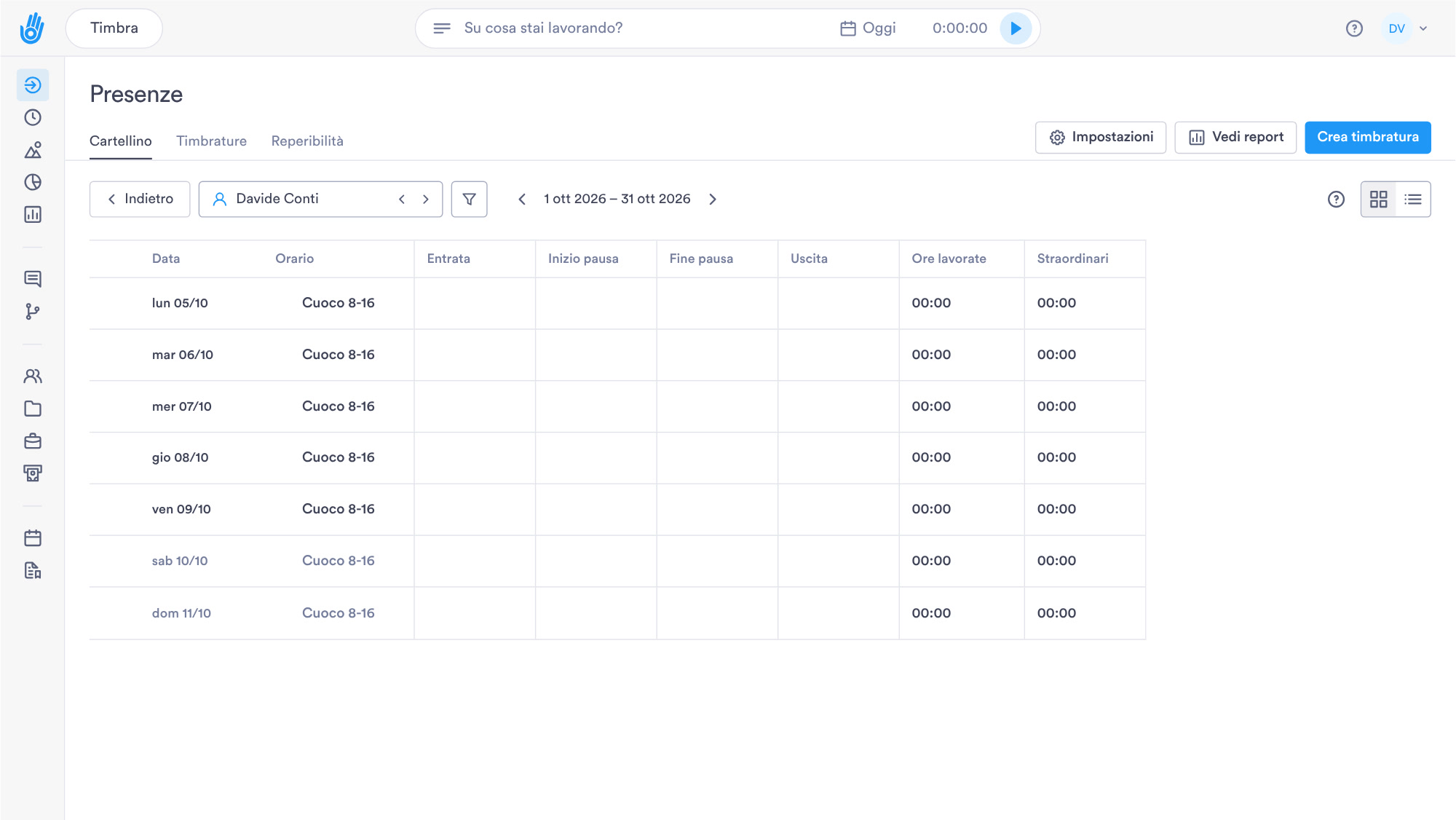Click the hand logo icon
This screenshot has height=820, width=1456.
32,28
